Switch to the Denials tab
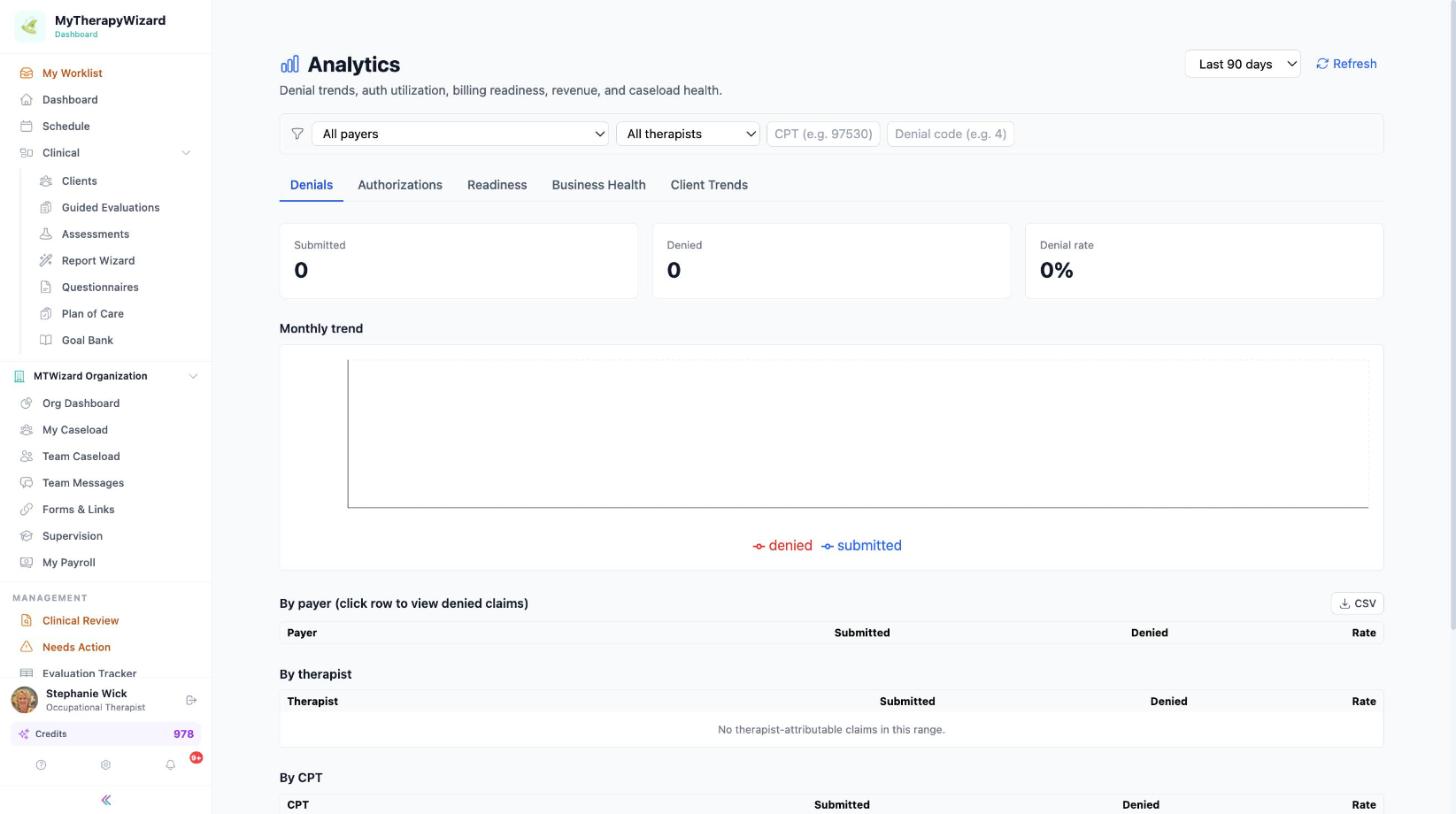The width and height of the screenshot is (1456, 814). [x=311, y=185]
